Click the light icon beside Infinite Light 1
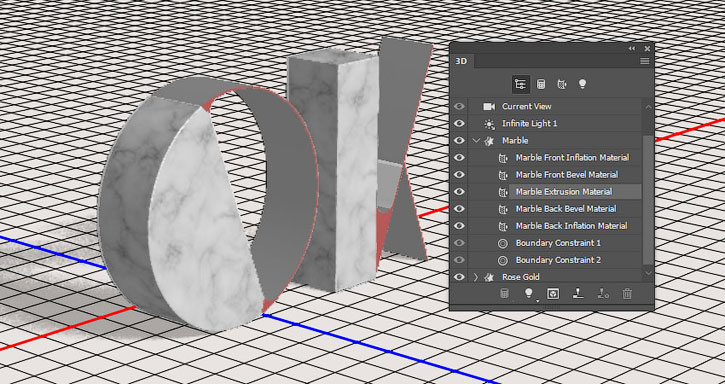The height and width of the screenshot is (384, 725). click(489, 124)
